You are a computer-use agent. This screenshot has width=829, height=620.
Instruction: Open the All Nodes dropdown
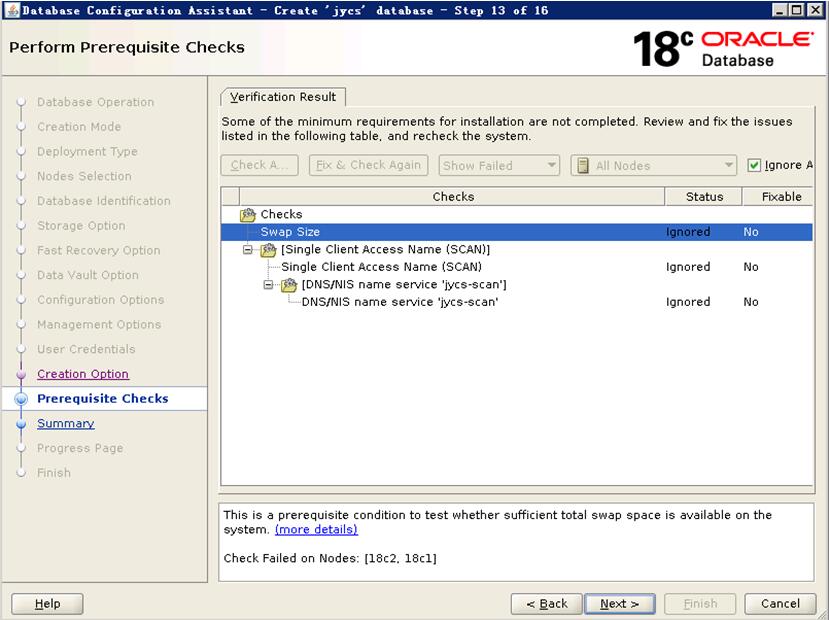coord(654,165)
